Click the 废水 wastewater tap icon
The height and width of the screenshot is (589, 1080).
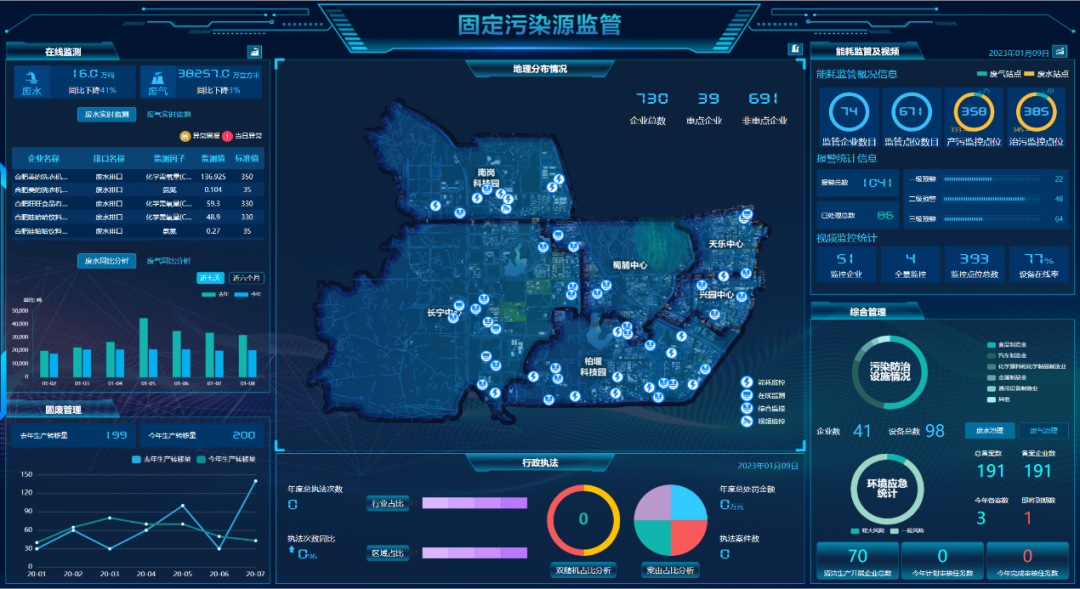click(x=32, y=78)
